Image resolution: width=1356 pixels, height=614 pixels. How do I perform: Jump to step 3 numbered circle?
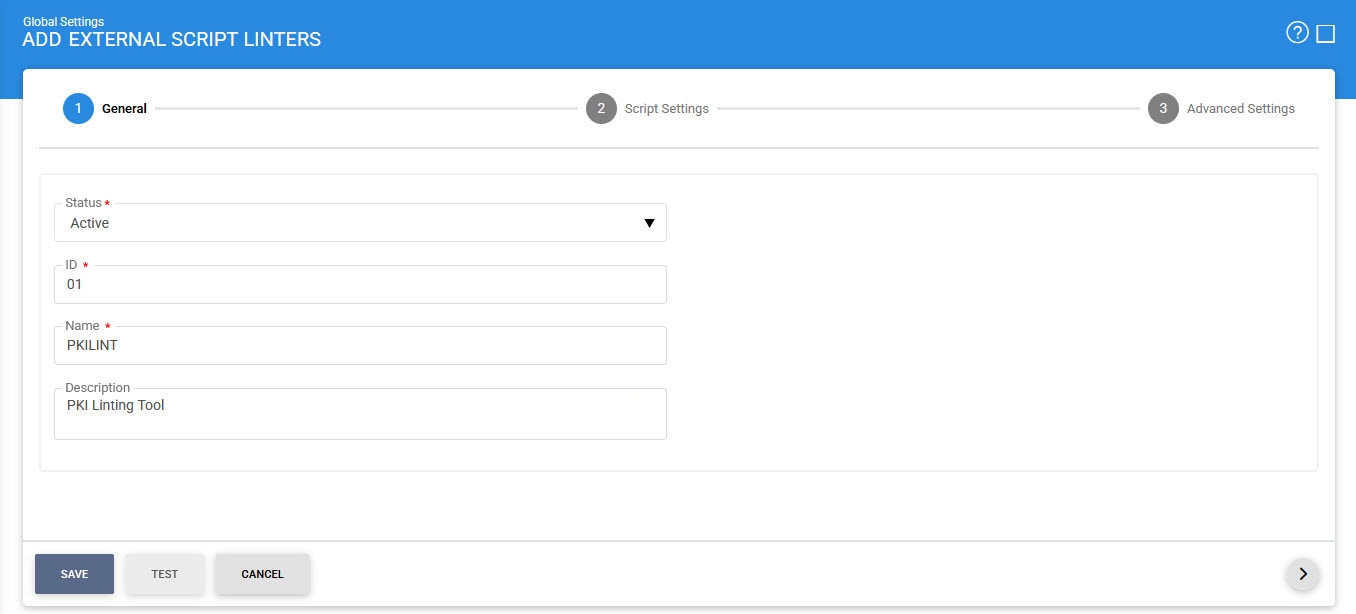[x=1163, y=109]
